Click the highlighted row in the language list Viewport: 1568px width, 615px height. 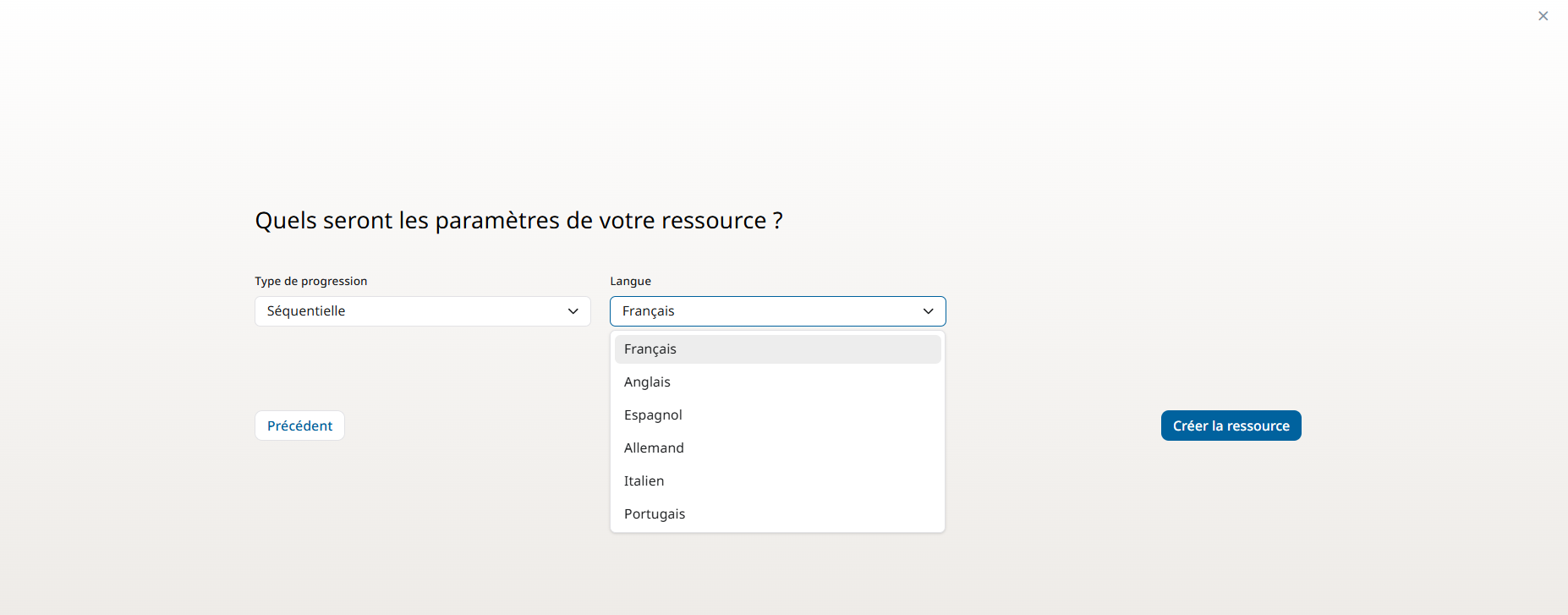777,349
